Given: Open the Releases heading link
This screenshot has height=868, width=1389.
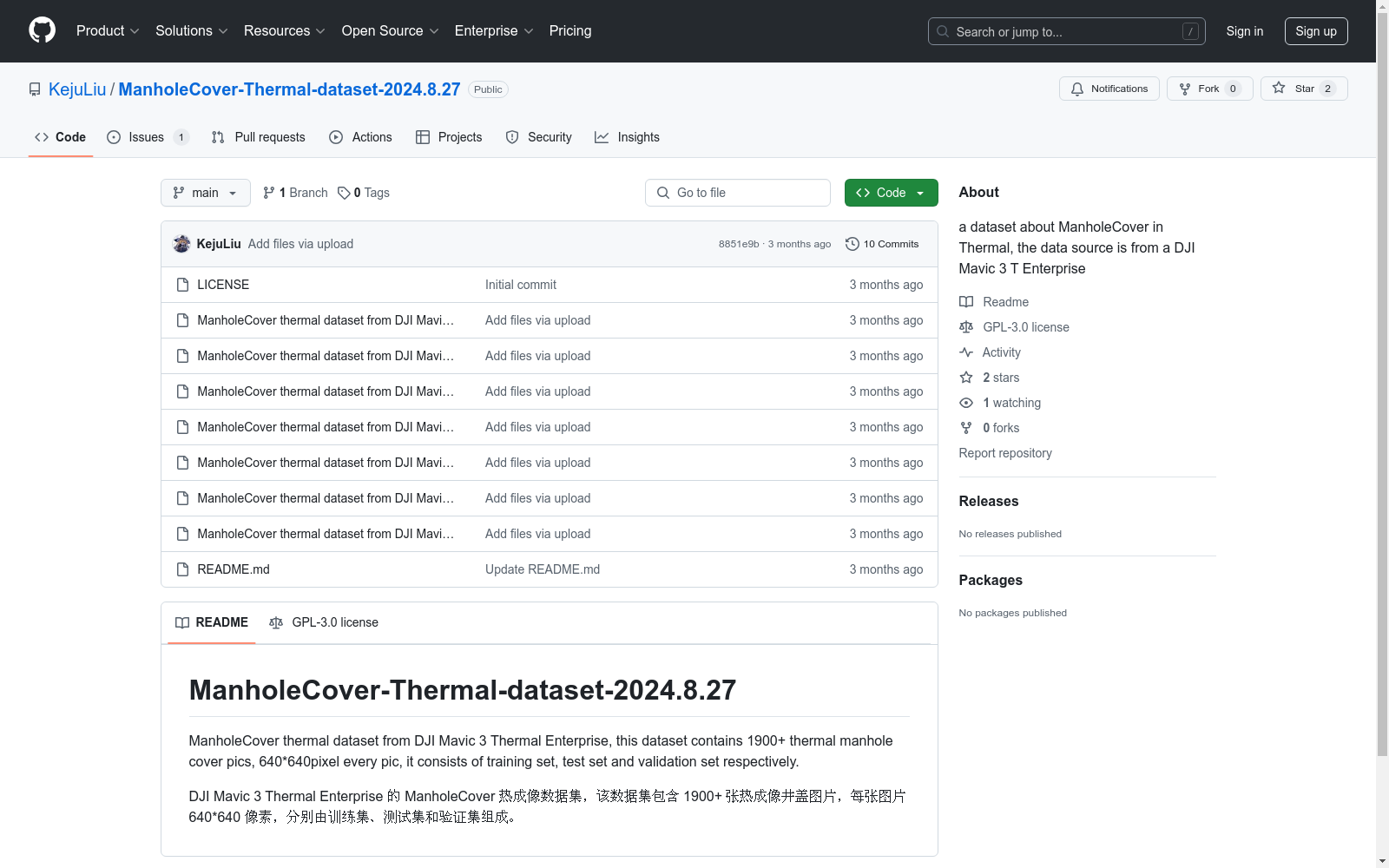Looking at the screenshot, I should [x=989, y=501].
